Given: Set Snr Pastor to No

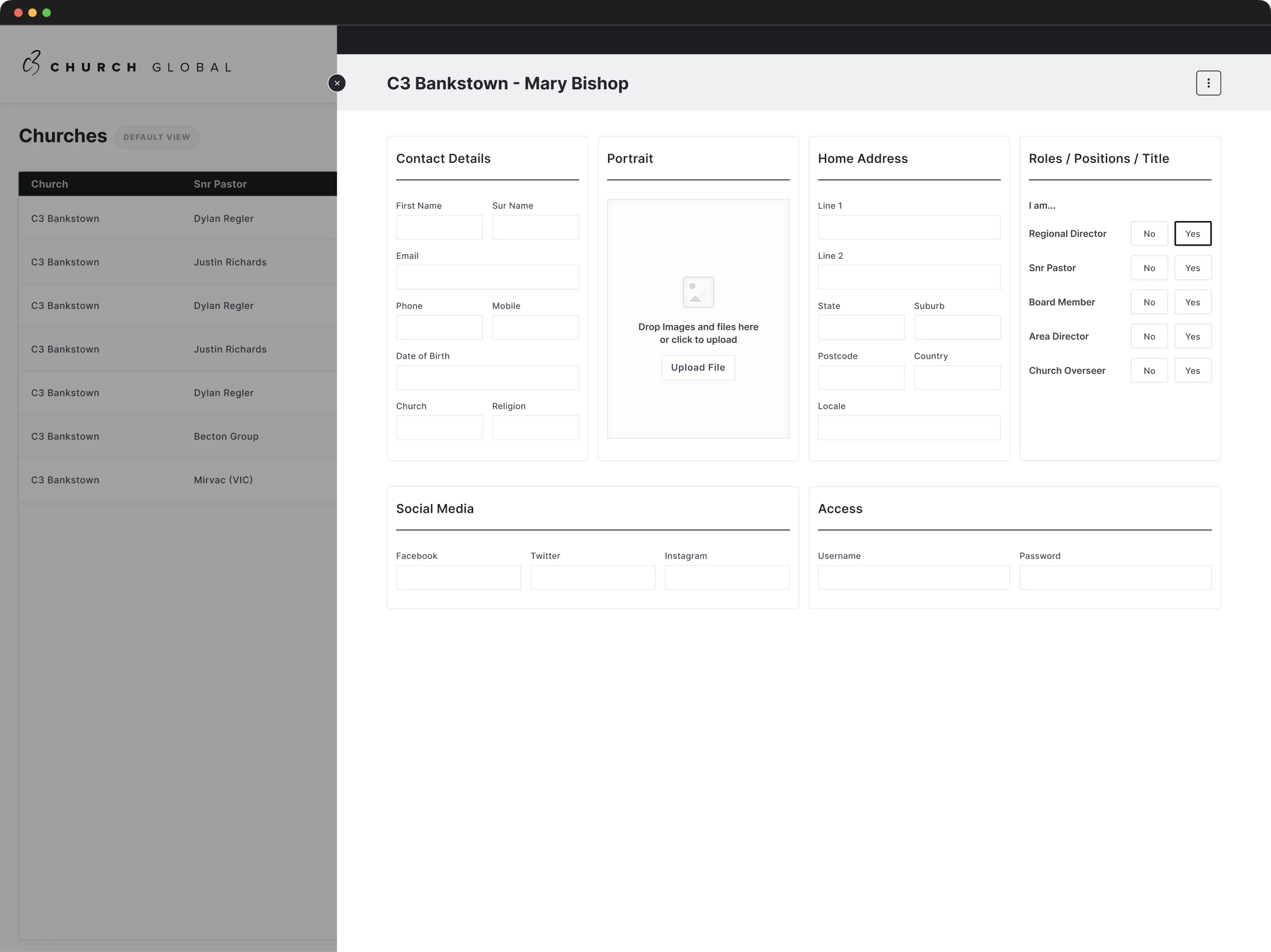Looking at the screenshot, I should 1148,268.
